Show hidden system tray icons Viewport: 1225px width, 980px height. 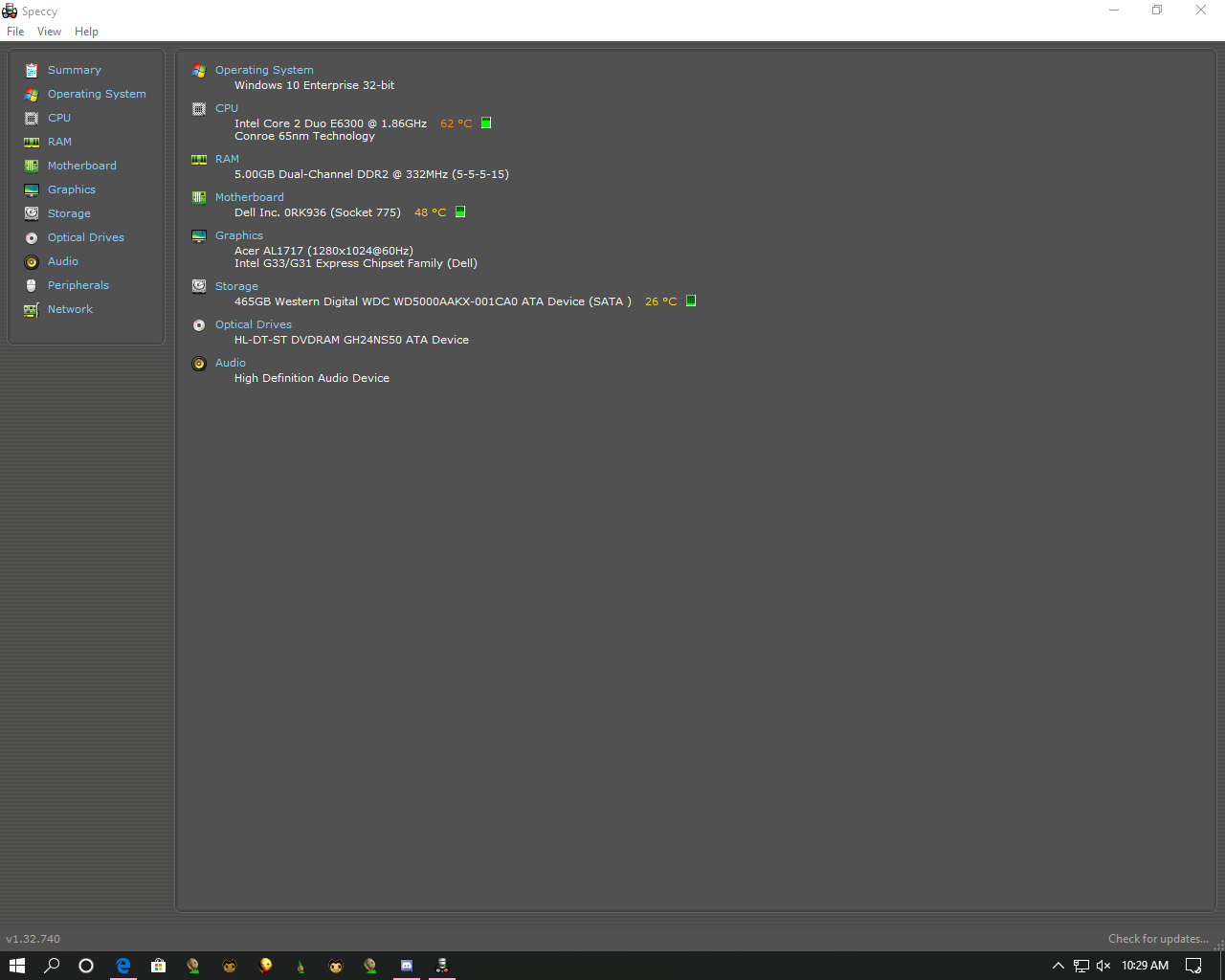[x=1058, y=966]
